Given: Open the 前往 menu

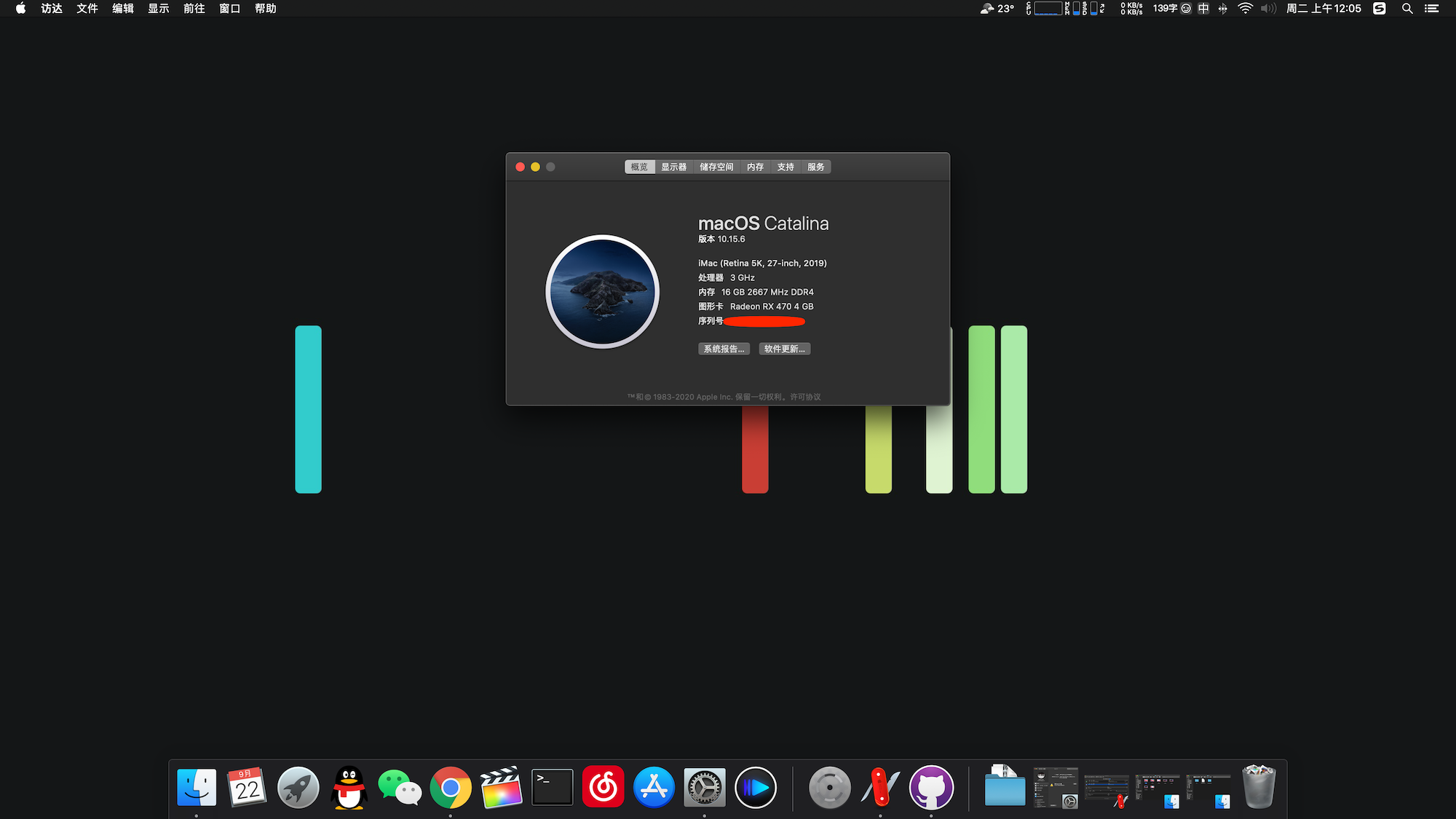Looking at the screenshot, I should [x=194, y=9].
